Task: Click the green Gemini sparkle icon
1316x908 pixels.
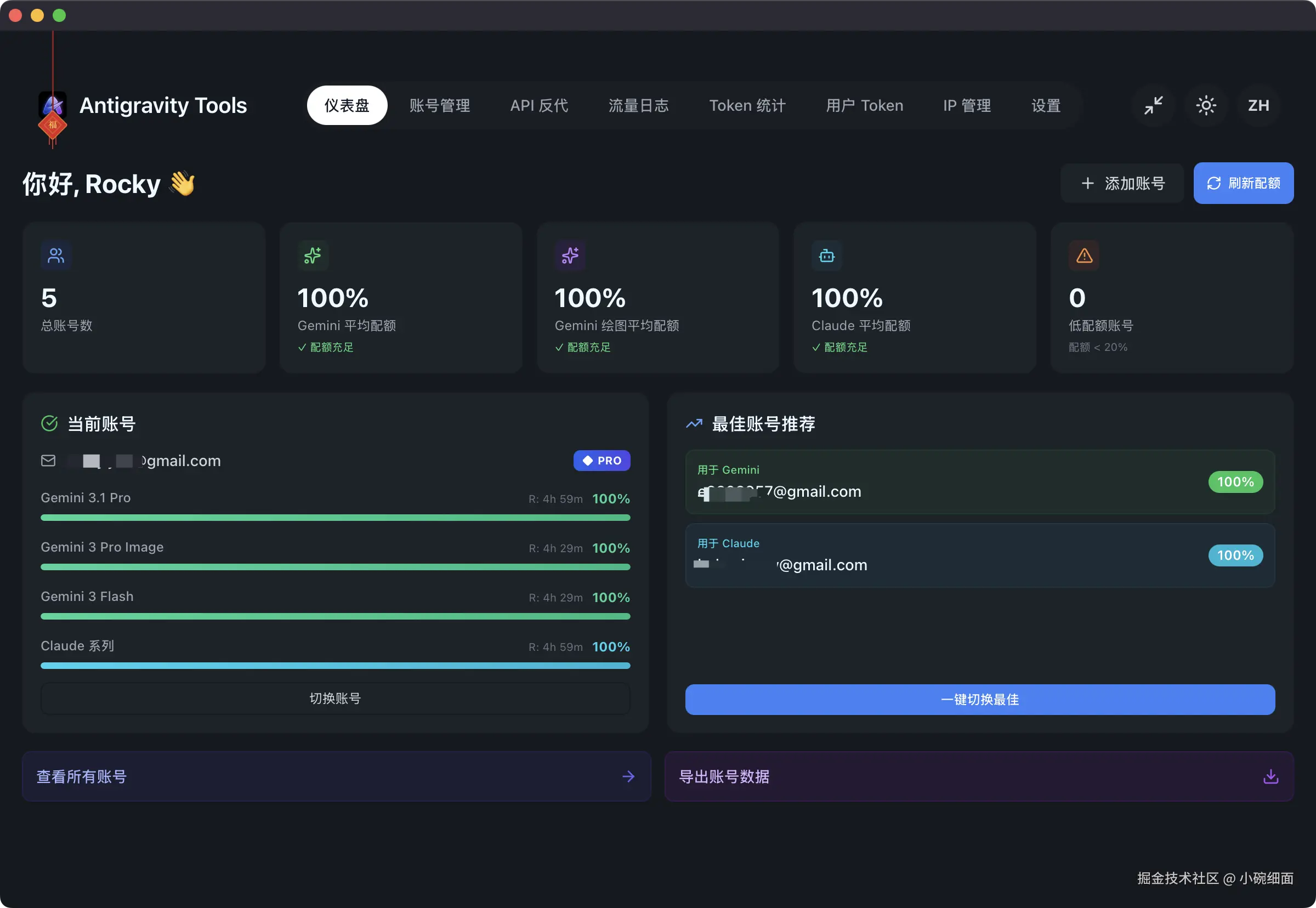Action: click(x=313, y=256)
